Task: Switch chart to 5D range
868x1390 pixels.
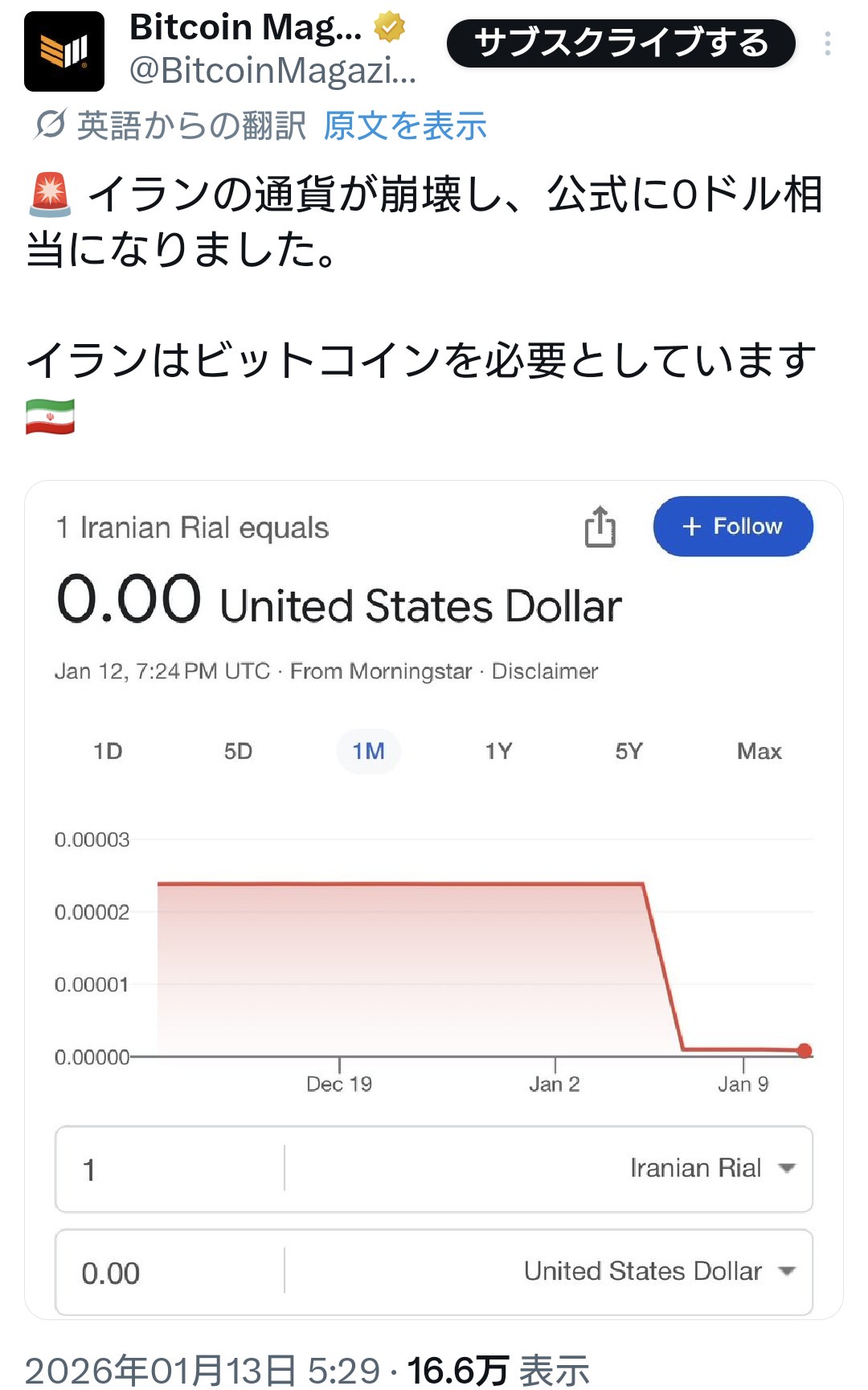Action: click(238, 752)
